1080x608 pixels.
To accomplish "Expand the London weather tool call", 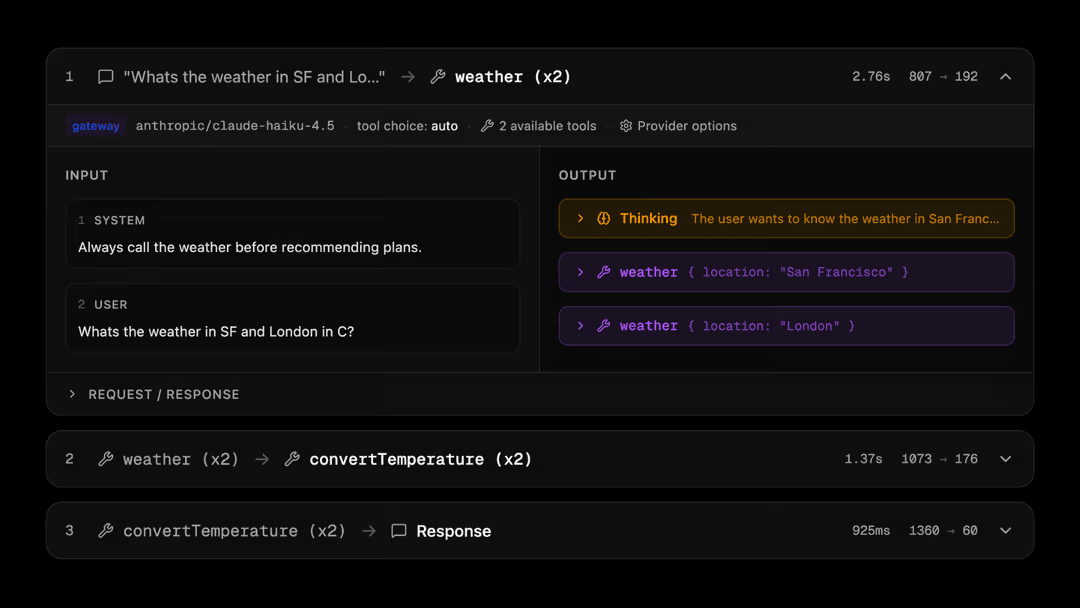I will coord(580,326).
